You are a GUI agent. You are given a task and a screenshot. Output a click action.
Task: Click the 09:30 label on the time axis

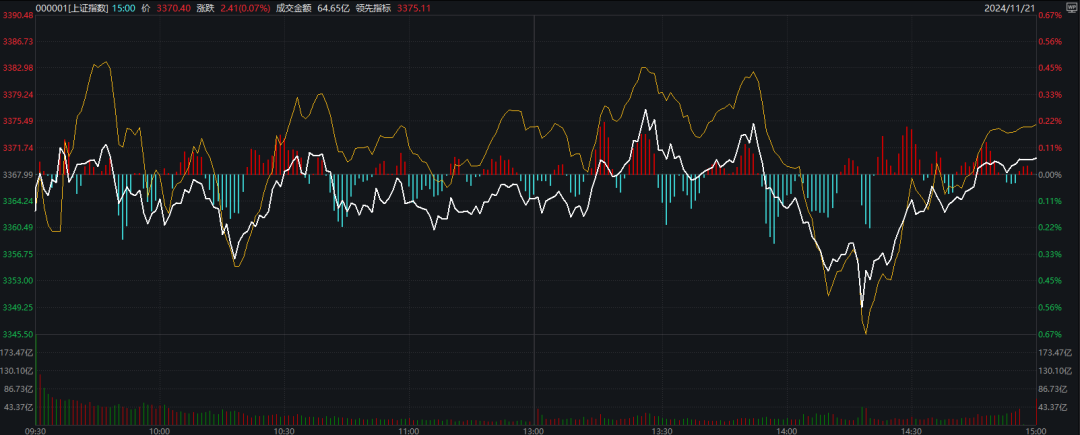(x=34, y=429)
